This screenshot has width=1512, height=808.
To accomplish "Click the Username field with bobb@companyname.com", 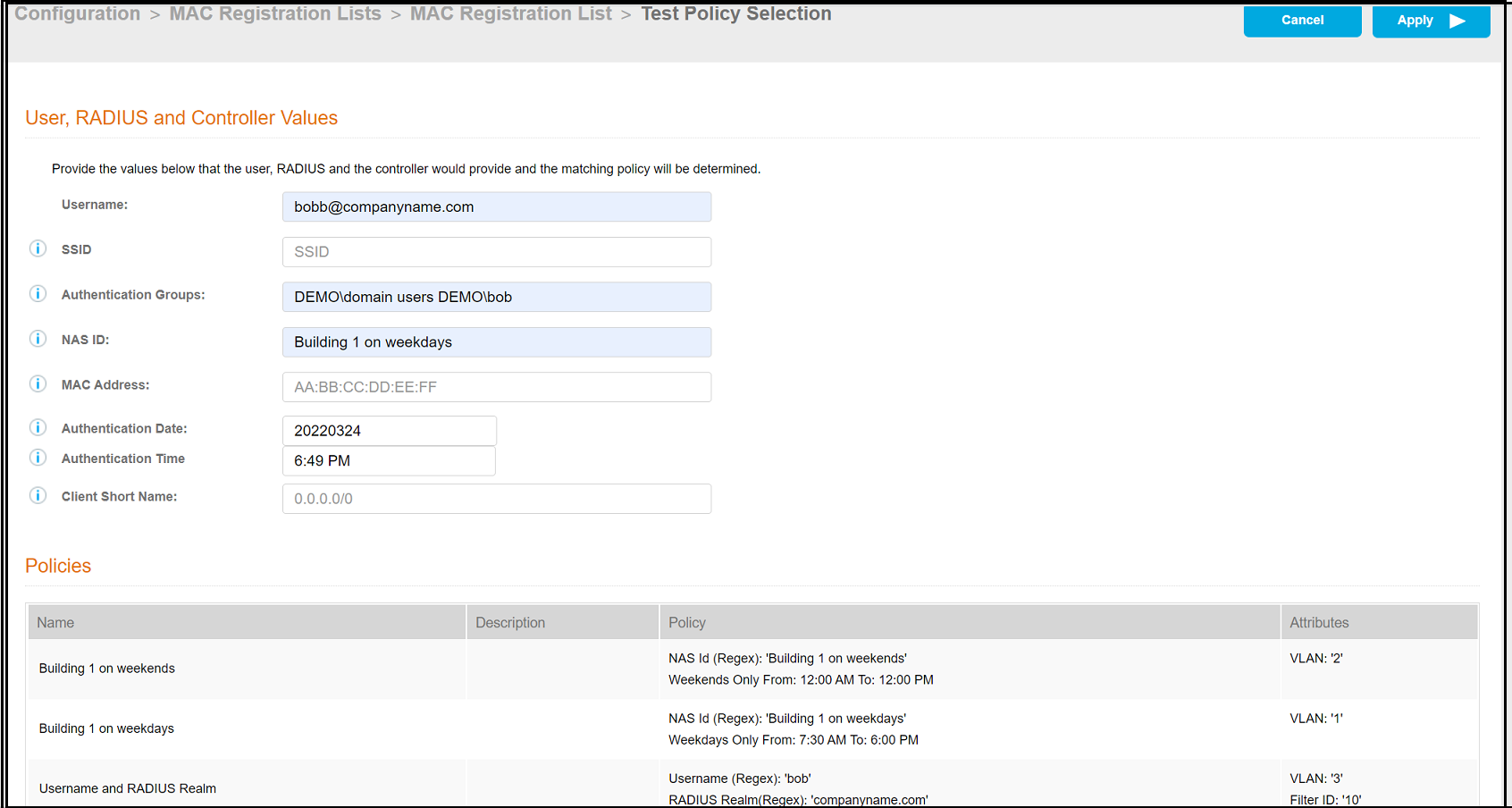I will pos(497,206).
